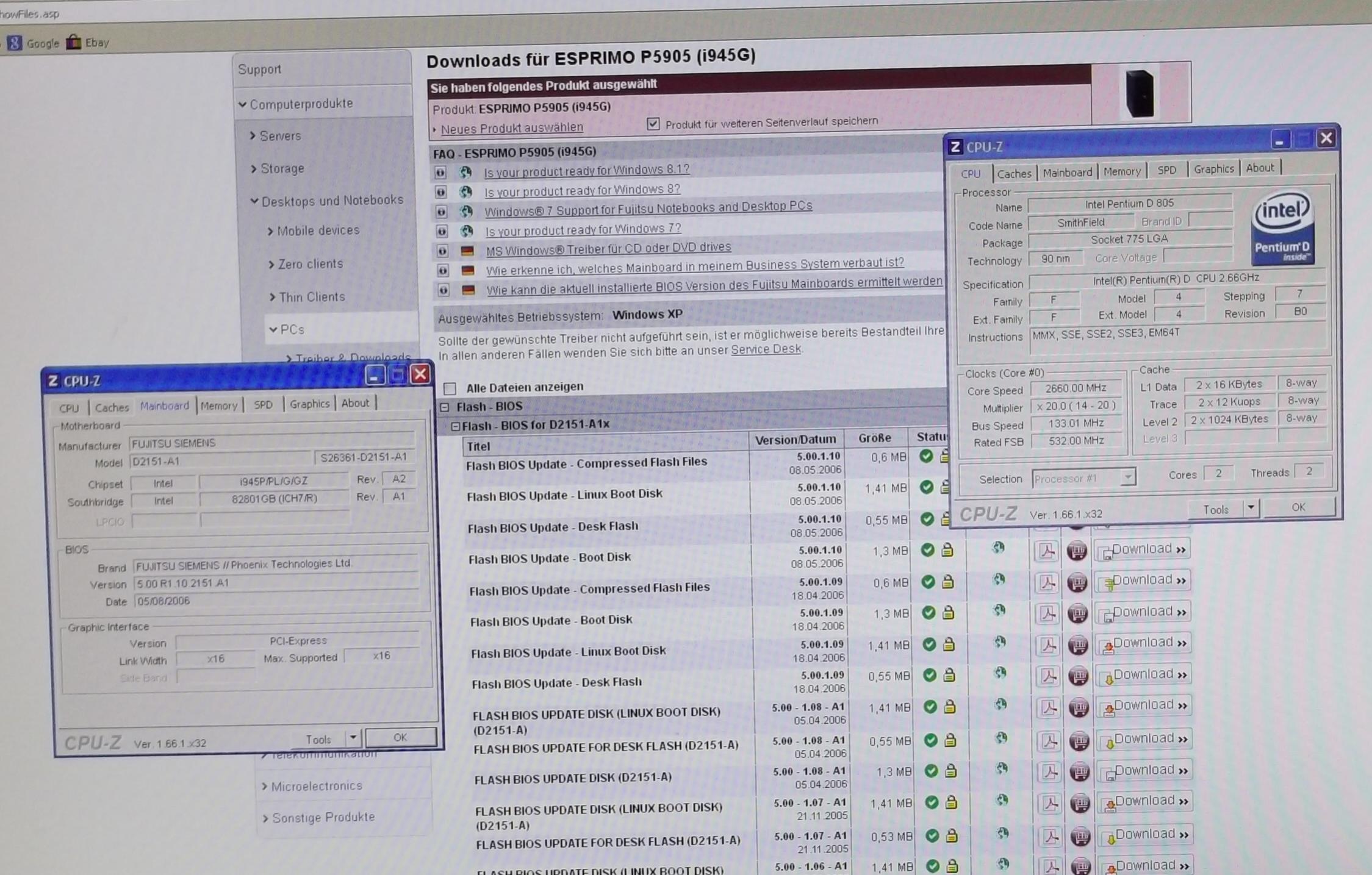Open Tools dropdown arrow in Mainboard CPU-Z window
The height and width of the screenshot is (875, 1372).
353,738
